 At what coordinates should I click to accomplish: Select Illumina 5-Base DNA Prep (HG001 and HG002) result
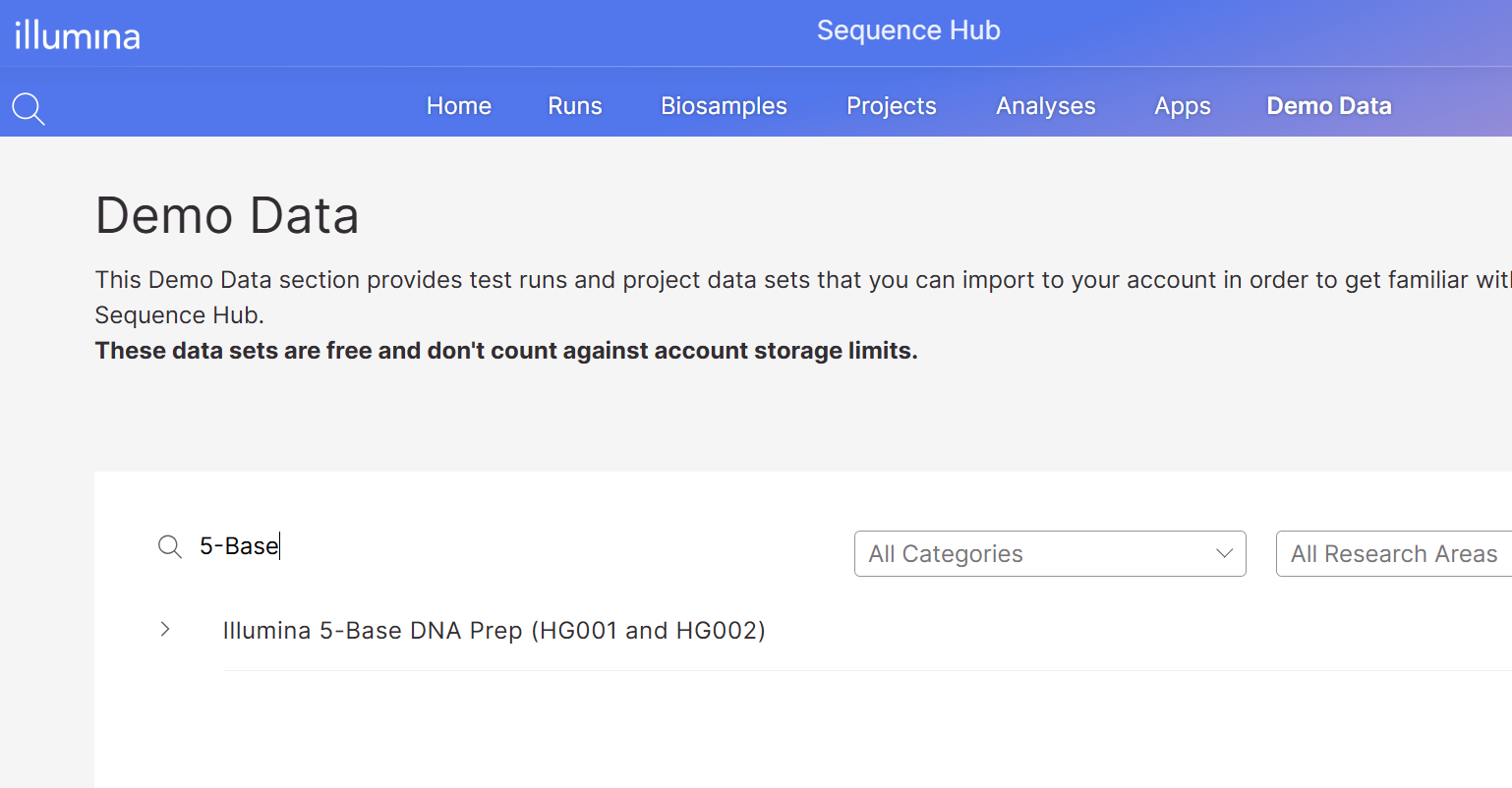click(x=494, y=631)
